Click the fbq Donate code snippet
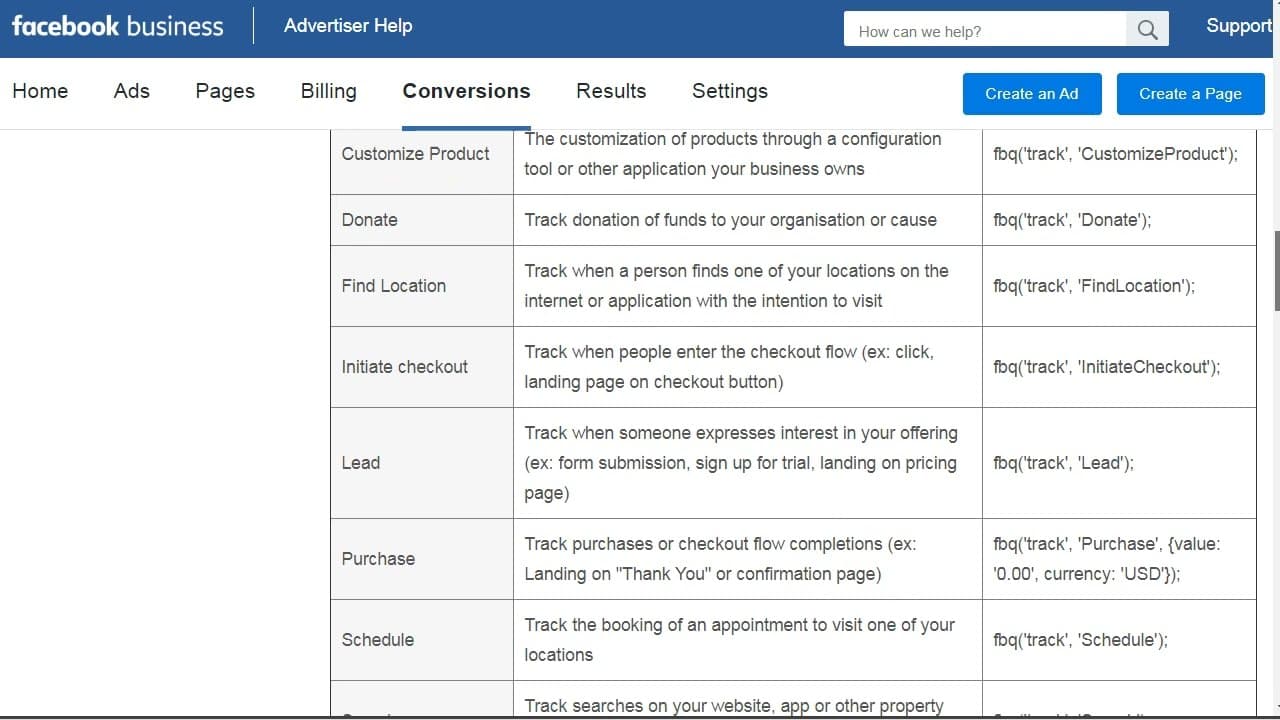Image resolution: width=1280 pixels, height=720 pixels. click(1072, 220)
